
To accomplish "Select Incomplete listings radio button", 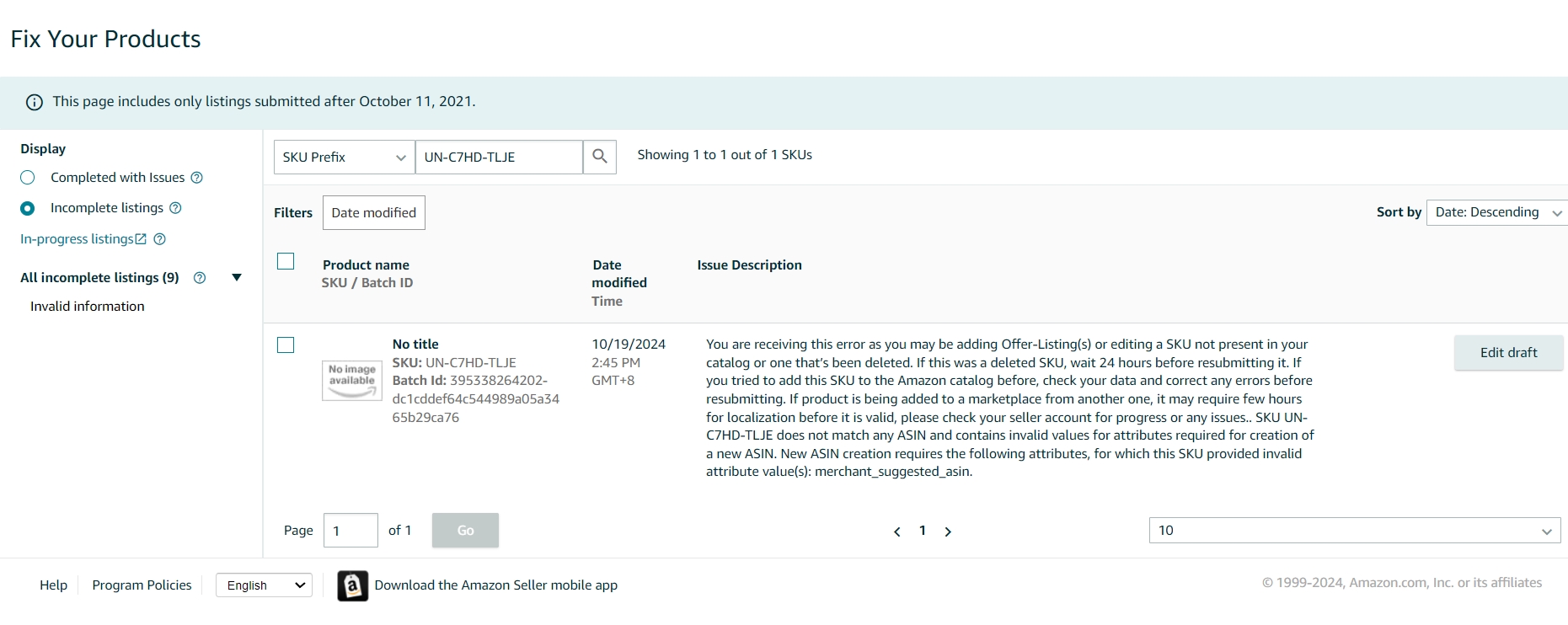I will pos(28,208).
